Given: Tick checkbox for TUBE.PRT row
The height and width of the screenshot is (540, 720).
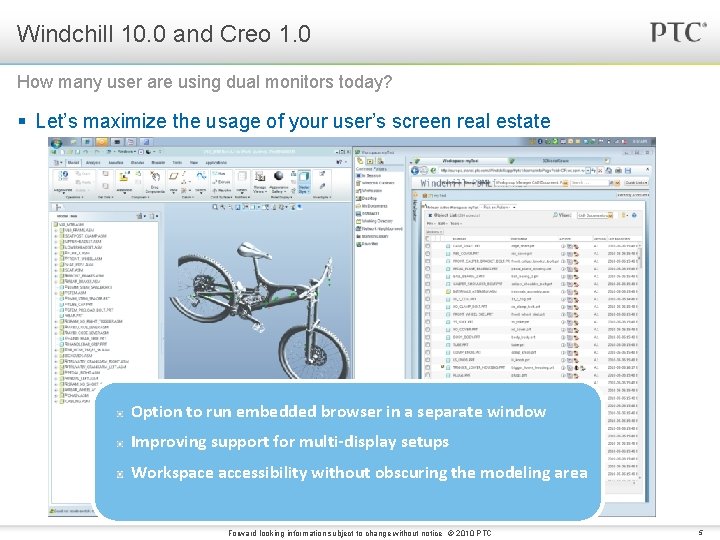Looking at the screenshot, I should (x=428, y=344).
